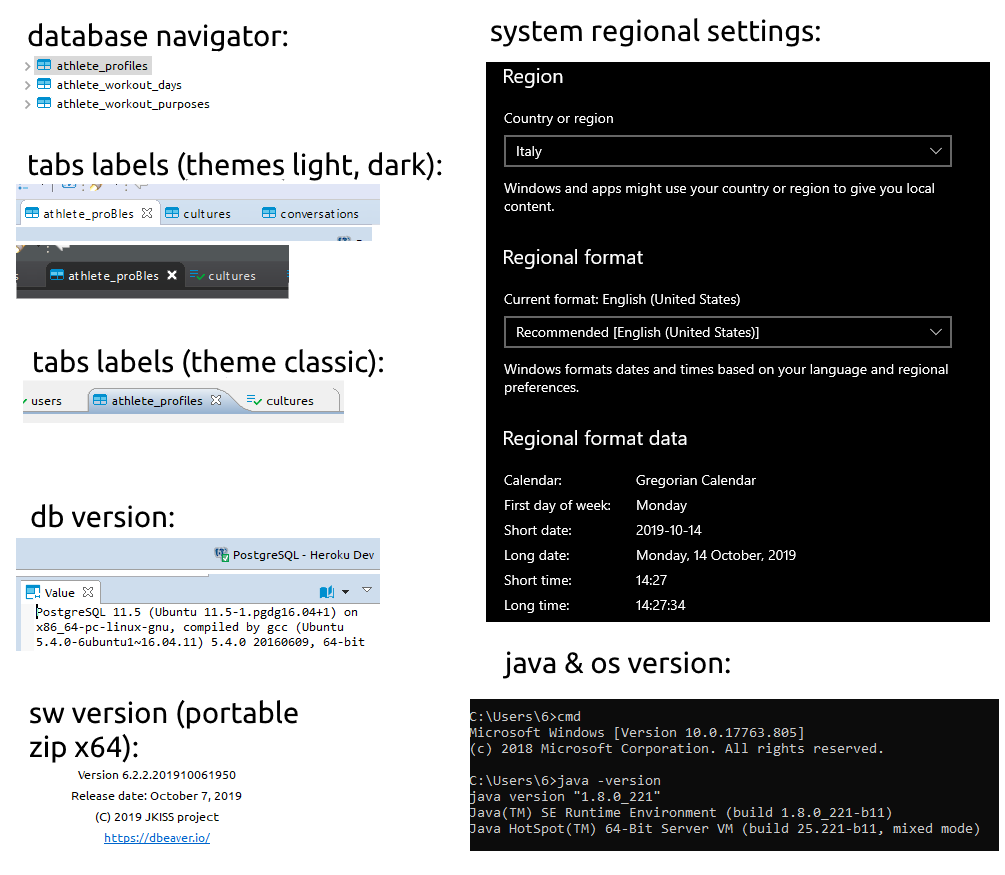This screenshot has width=1005, height=875.
Task: Click into the PostgreSQL version text value
Action: [x=200, y=627]
